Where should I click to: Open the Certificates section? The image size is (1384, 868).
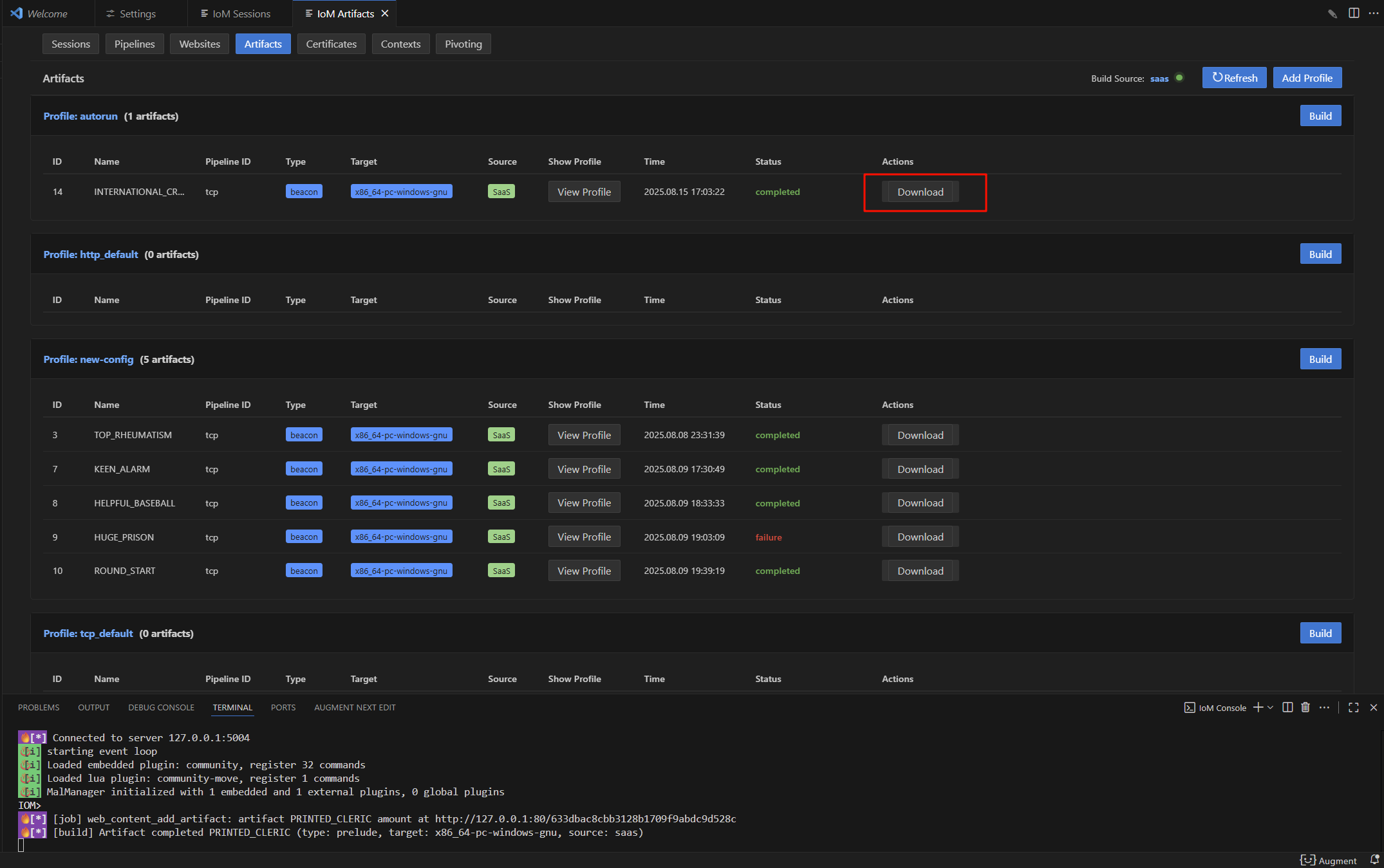[332, 44]
